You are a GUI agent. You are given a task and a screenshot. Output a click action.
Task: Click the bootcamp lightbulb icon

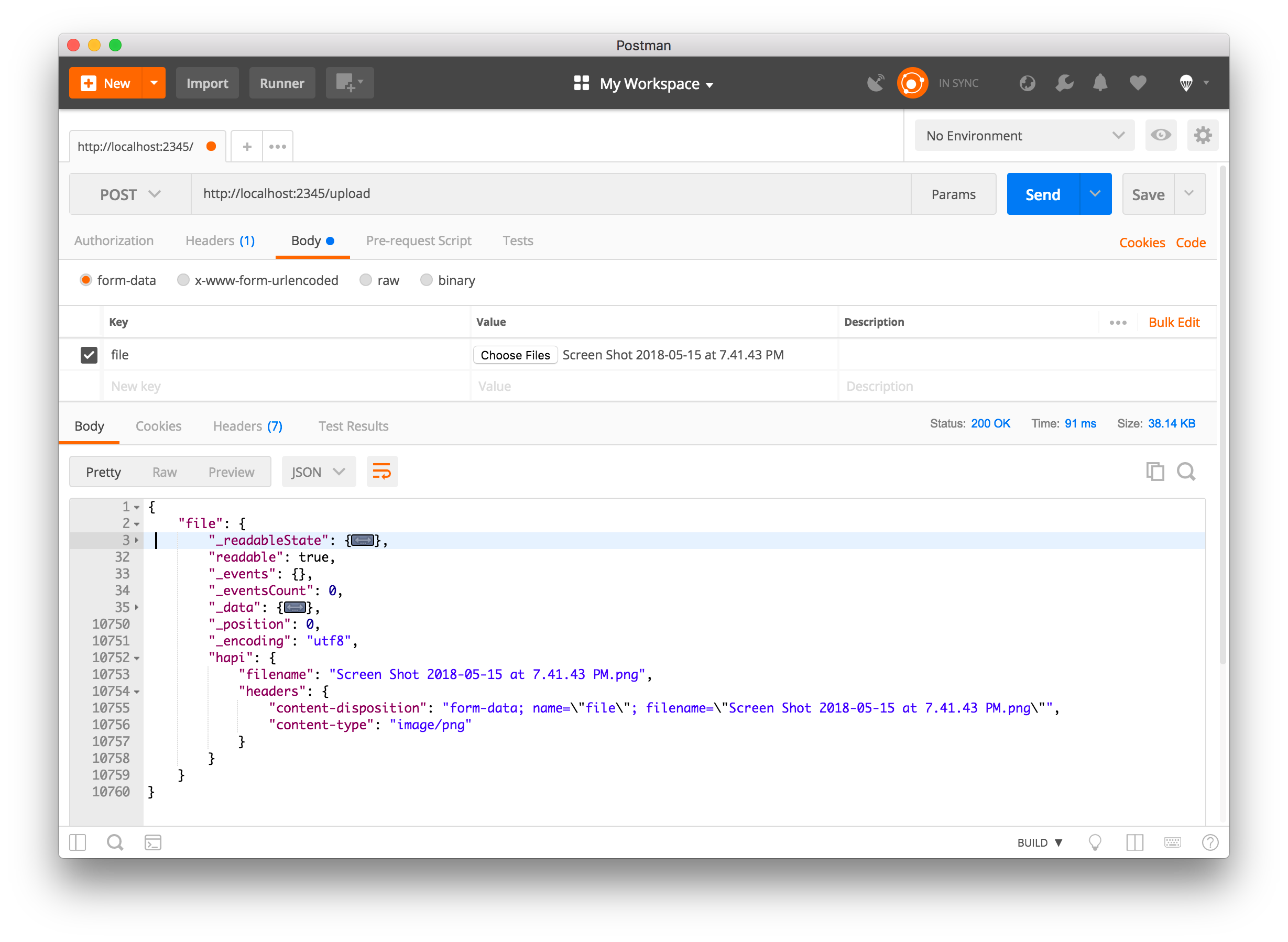pyautogui.click(x=1095, y=843)
